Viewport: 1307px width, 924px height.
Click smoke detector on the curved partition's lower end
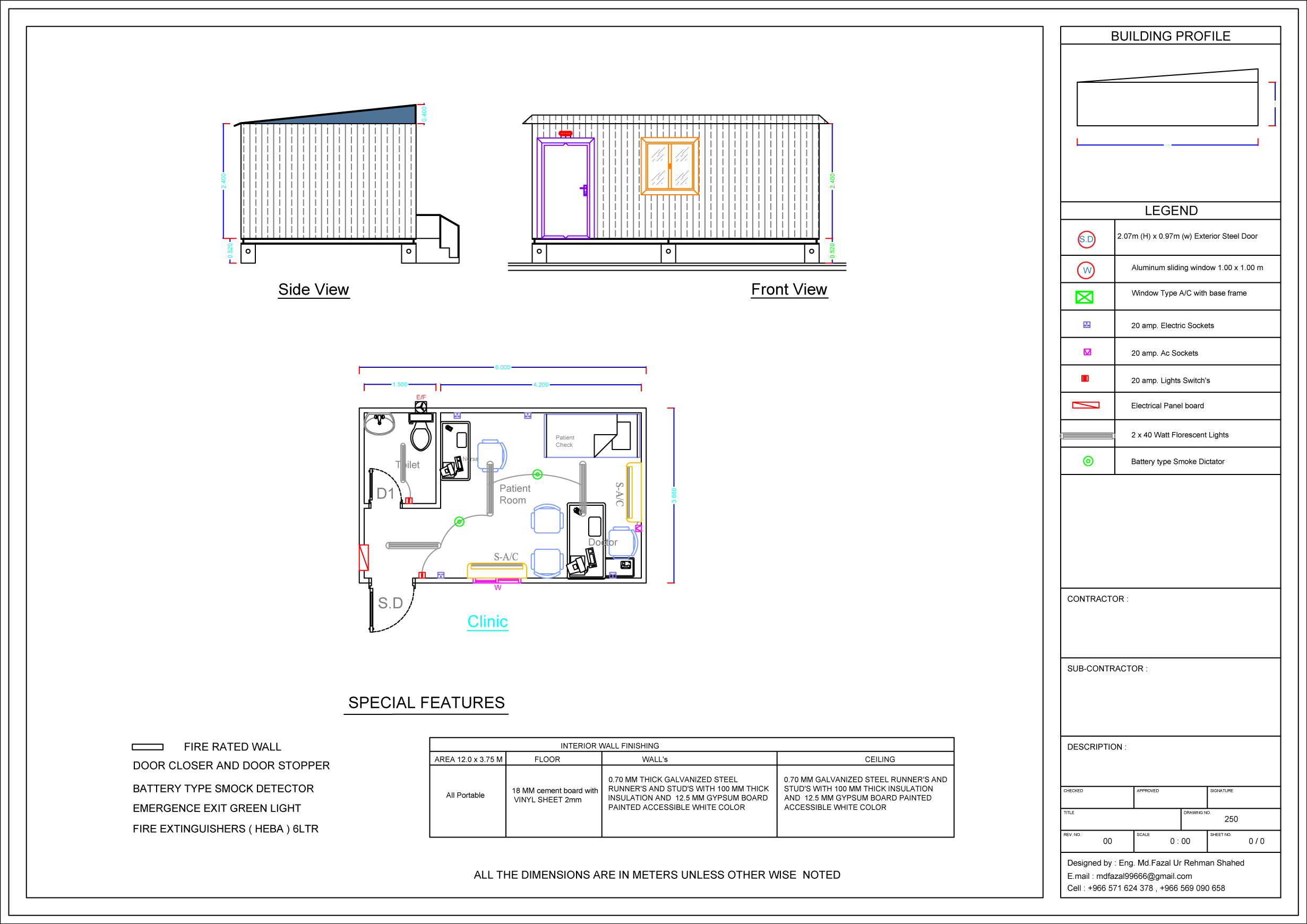pos(459,521)
